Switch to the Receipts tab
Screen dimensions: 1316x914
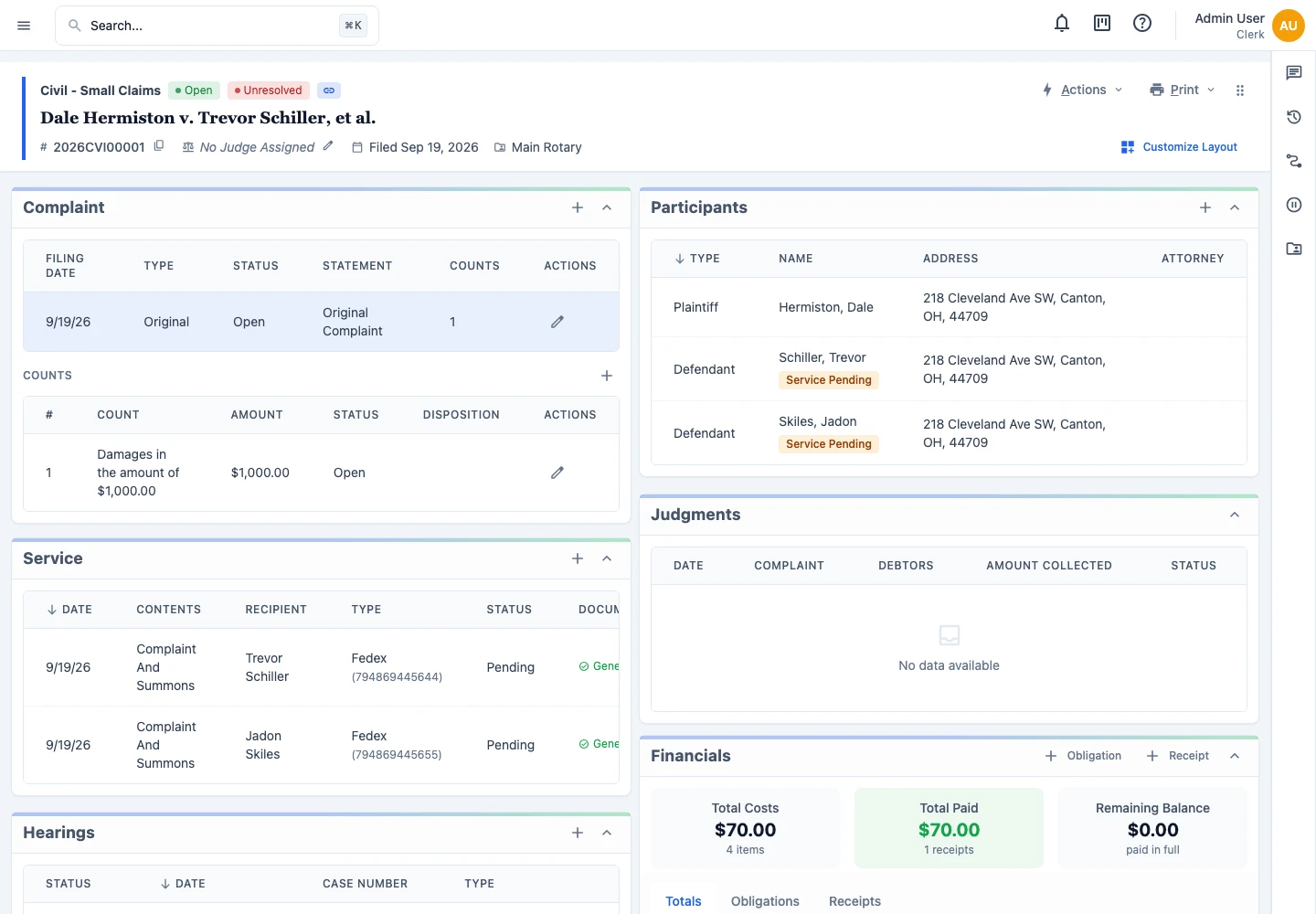(x=854, y=901)
